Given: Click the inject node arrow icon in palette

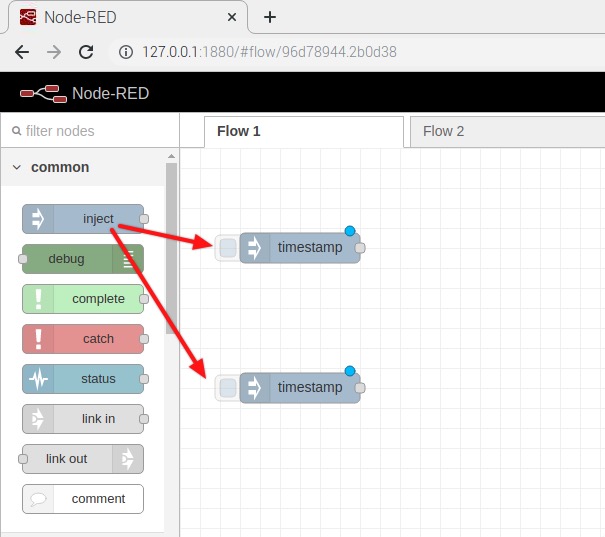Looking at the screenshot, I should [38, 219].
